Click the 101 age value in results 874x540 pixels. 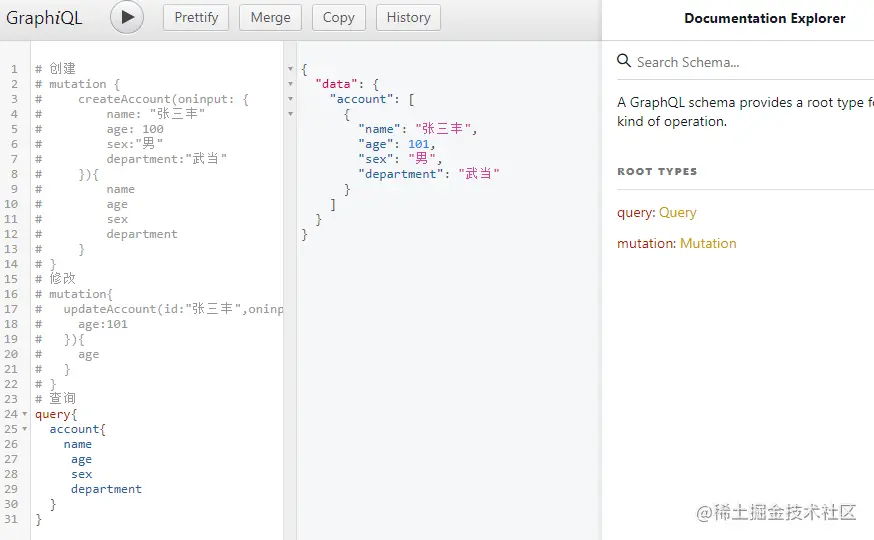pyautogui.click(x=419, y=144)
